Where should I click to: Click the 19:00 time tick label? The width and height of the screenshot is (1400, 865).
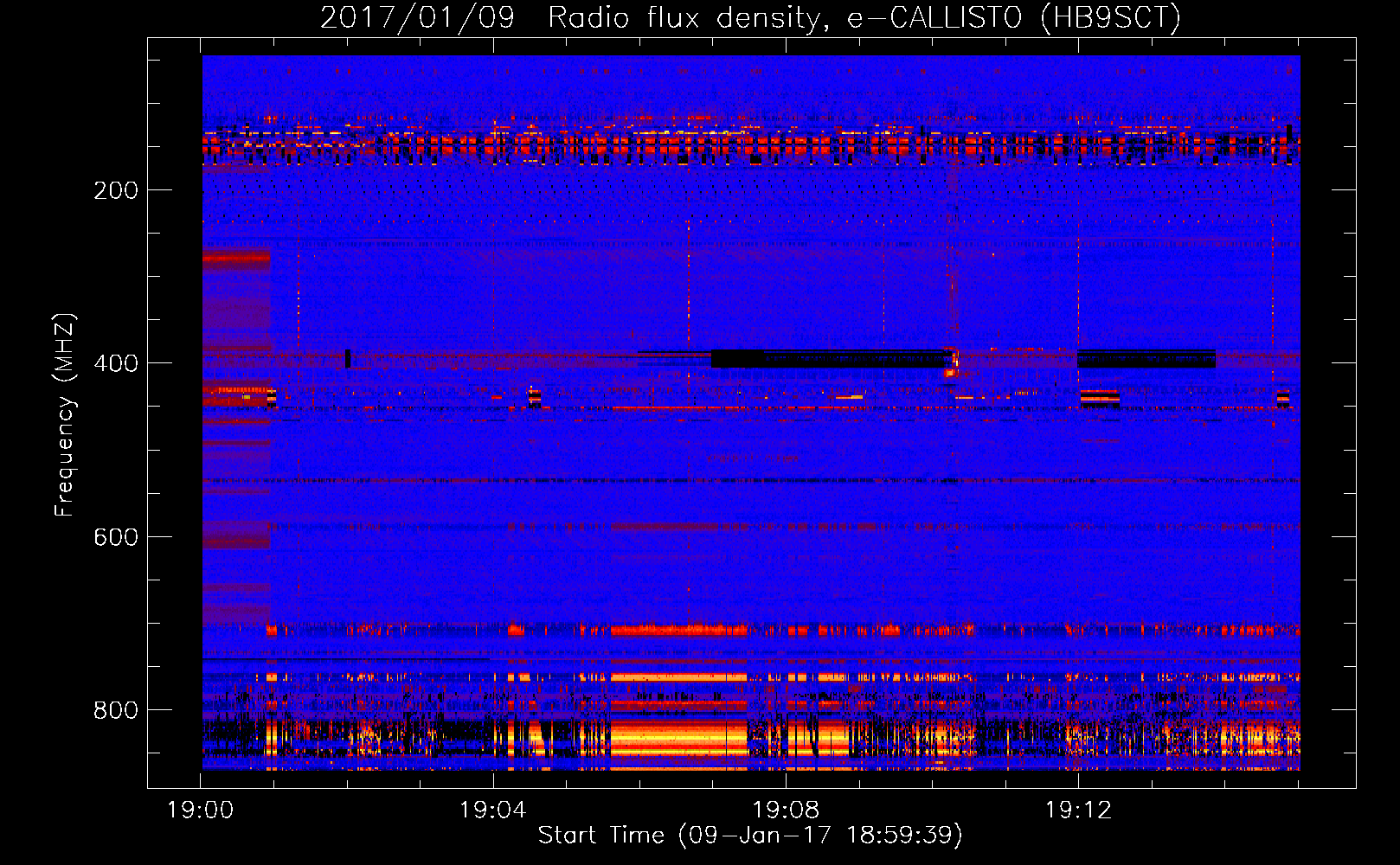pyautogui.click(x=200, y=811)
